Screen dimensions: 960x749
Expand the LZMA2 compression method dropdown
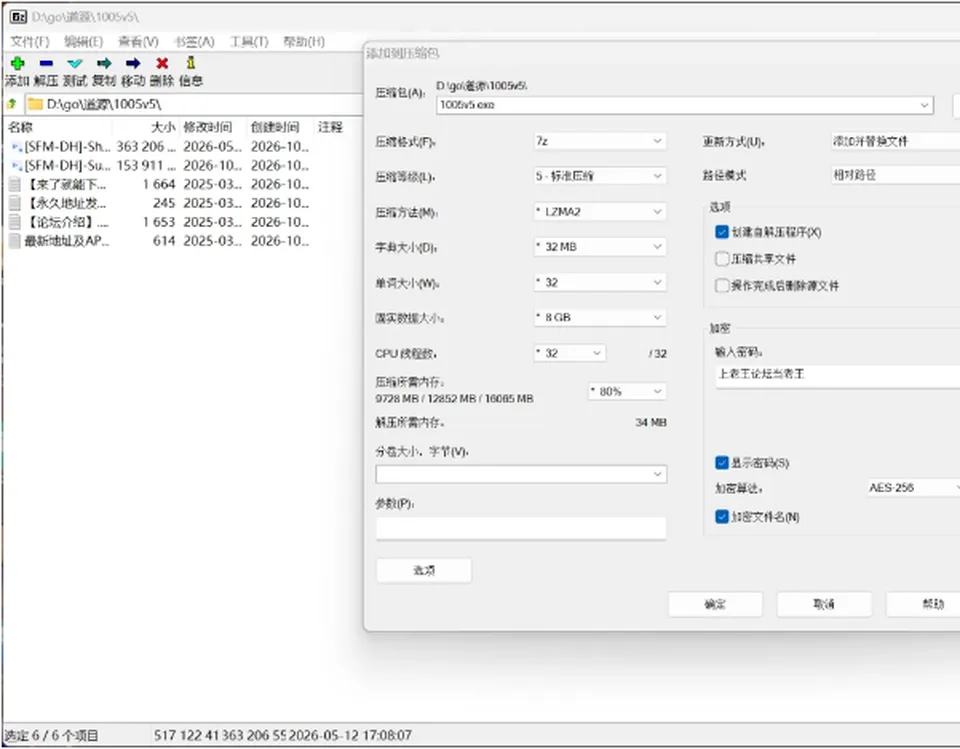599,211
